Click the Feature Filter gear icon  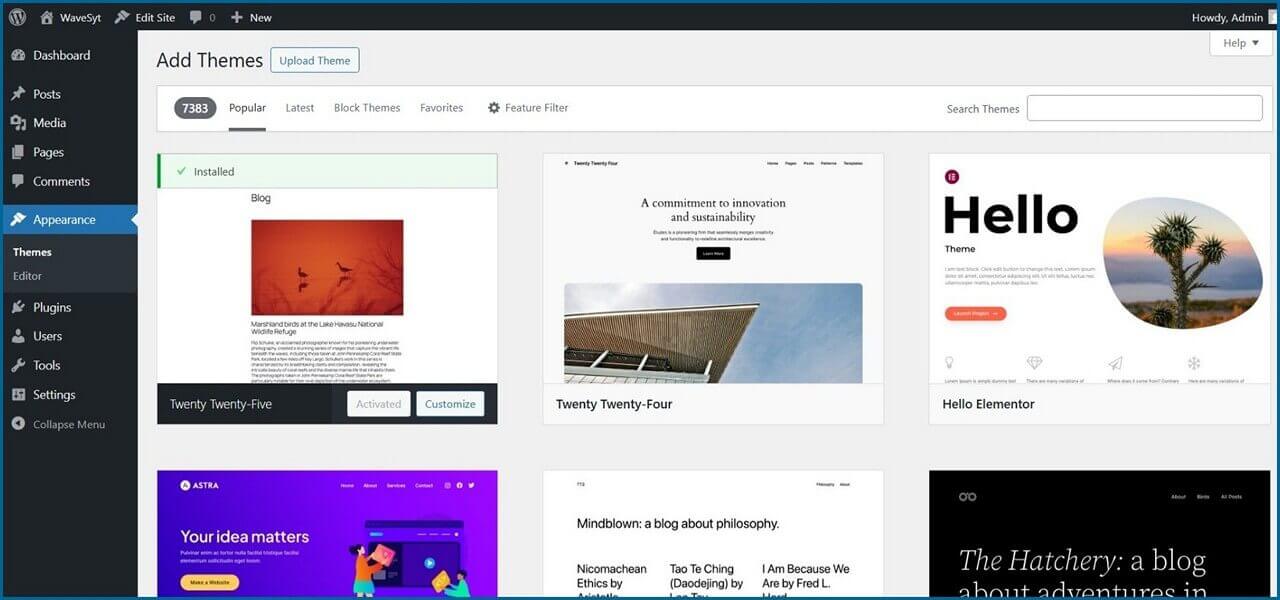493,107
